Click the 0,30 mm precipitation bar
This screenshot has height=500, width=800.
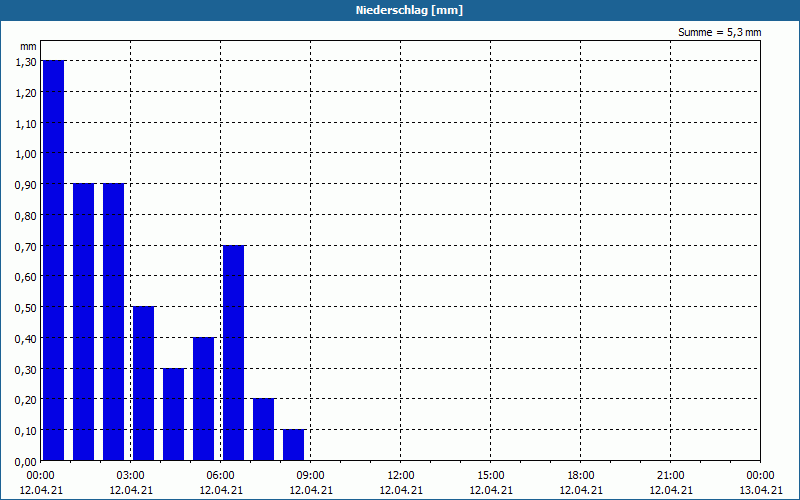click(x=173, y=414)
